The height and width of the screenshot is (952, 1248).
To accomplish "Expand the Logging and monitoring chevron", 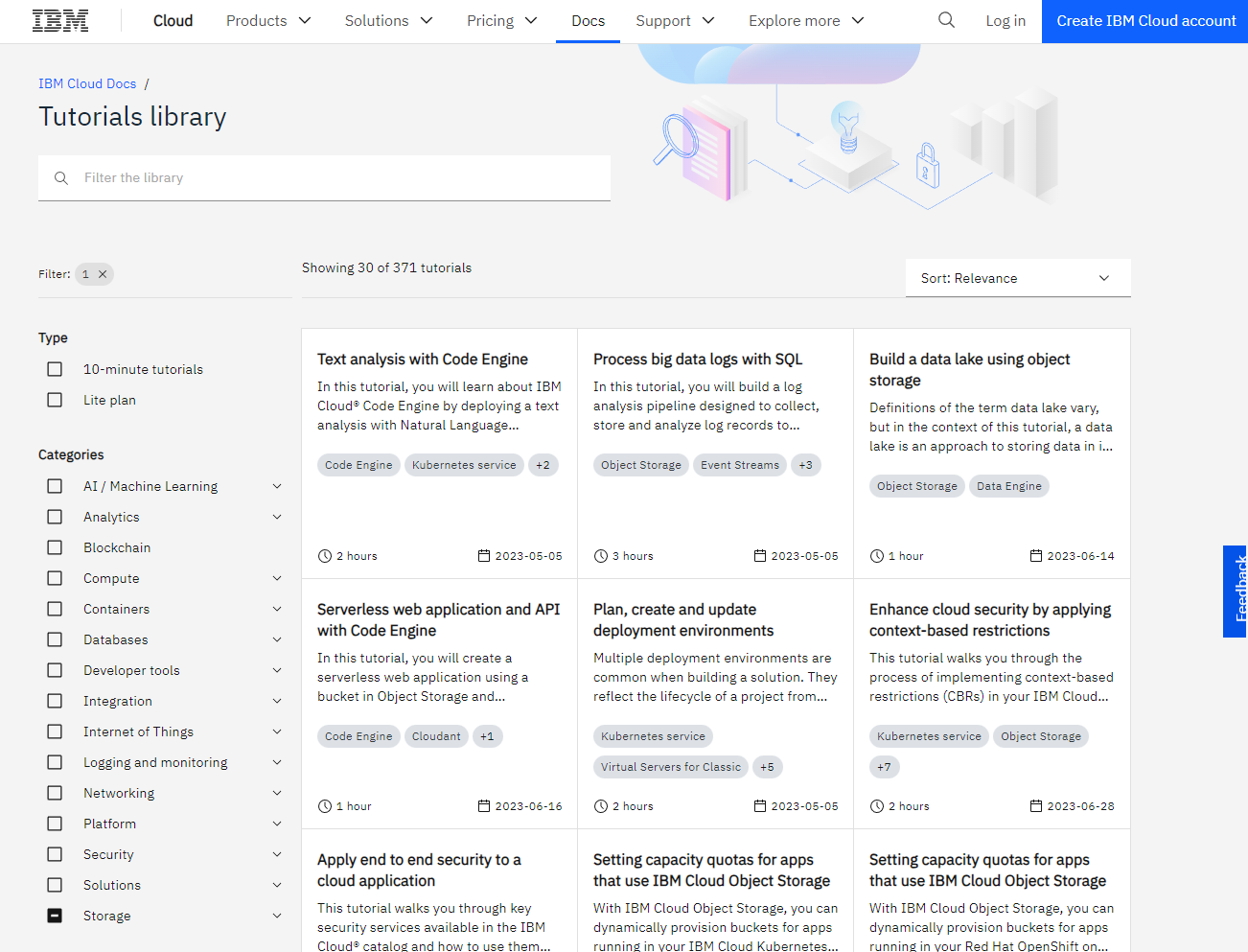I will [x=277, y=762].
